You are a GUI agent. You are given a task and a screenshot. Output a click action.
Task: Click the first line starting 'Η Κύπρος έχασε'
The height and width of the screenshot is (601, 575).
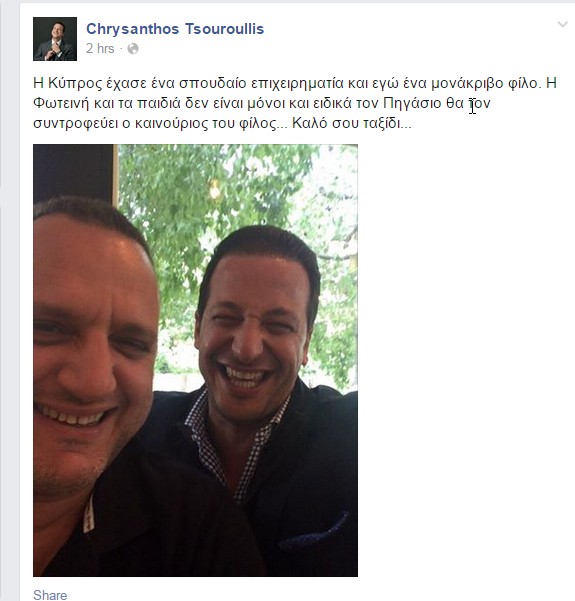point(294,83)
